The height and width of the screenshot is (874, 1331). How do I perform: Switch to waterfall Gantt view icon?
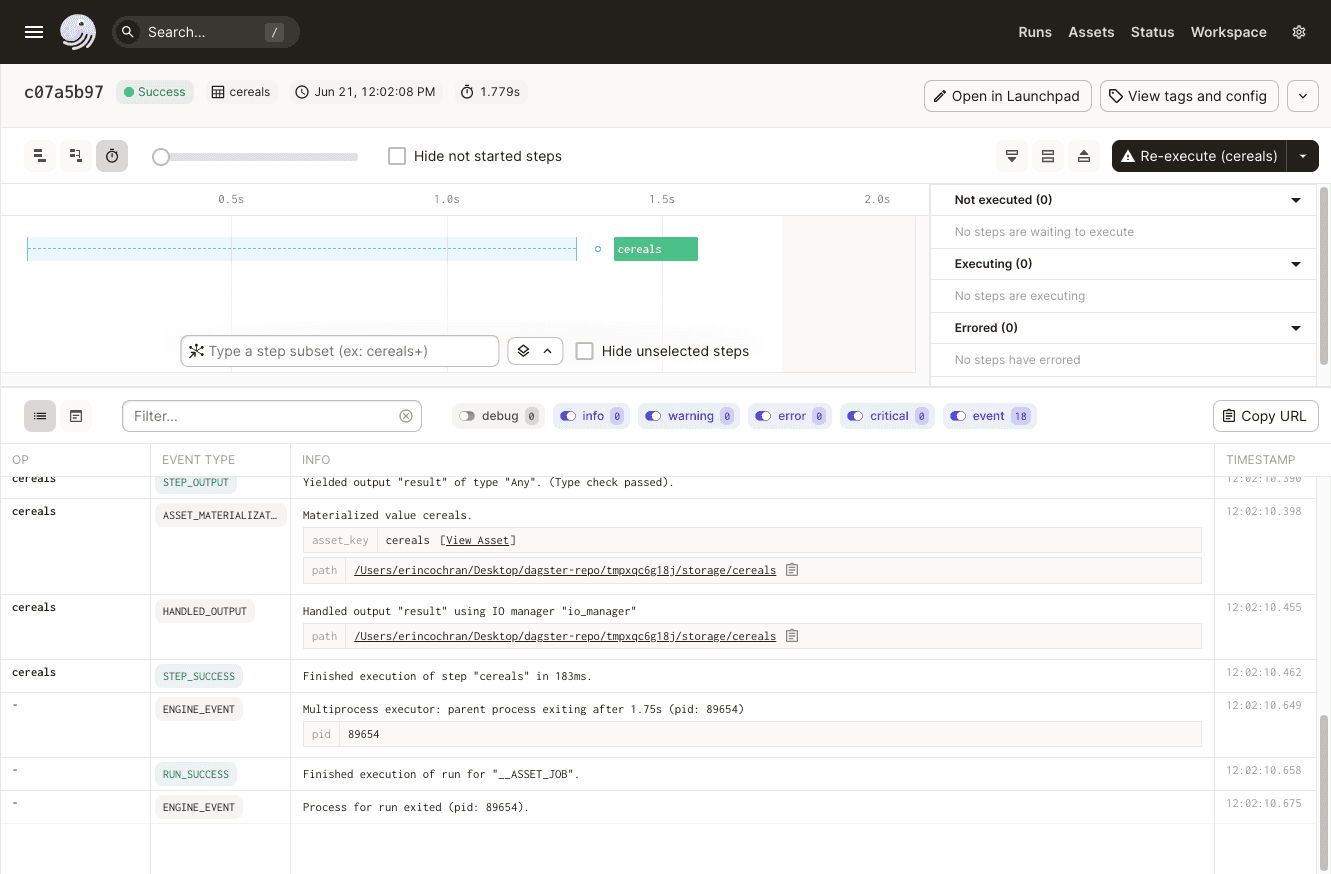point(76,156)
